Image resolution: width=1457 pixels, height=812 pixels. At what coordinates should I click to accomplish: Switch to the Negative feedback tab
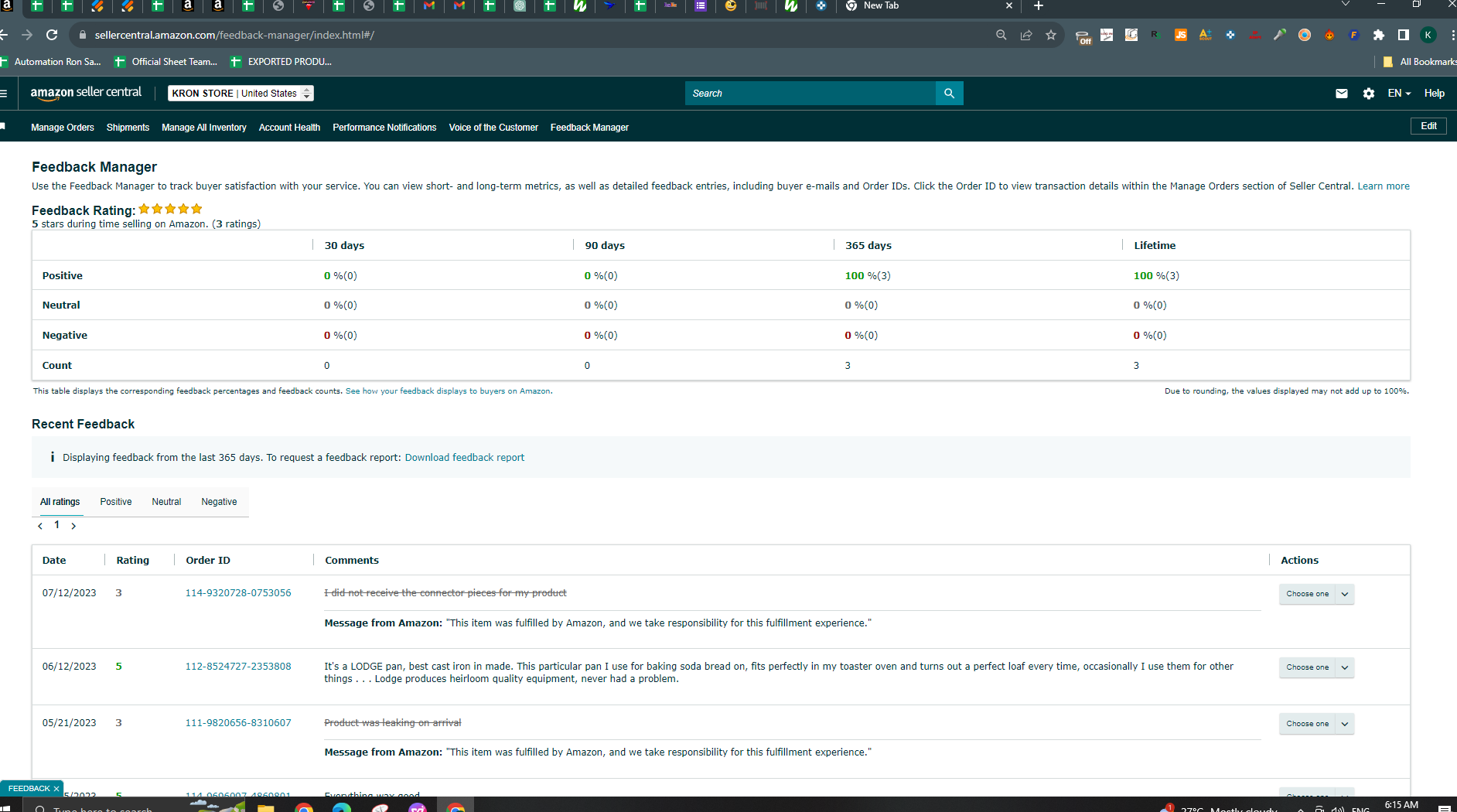219,502
